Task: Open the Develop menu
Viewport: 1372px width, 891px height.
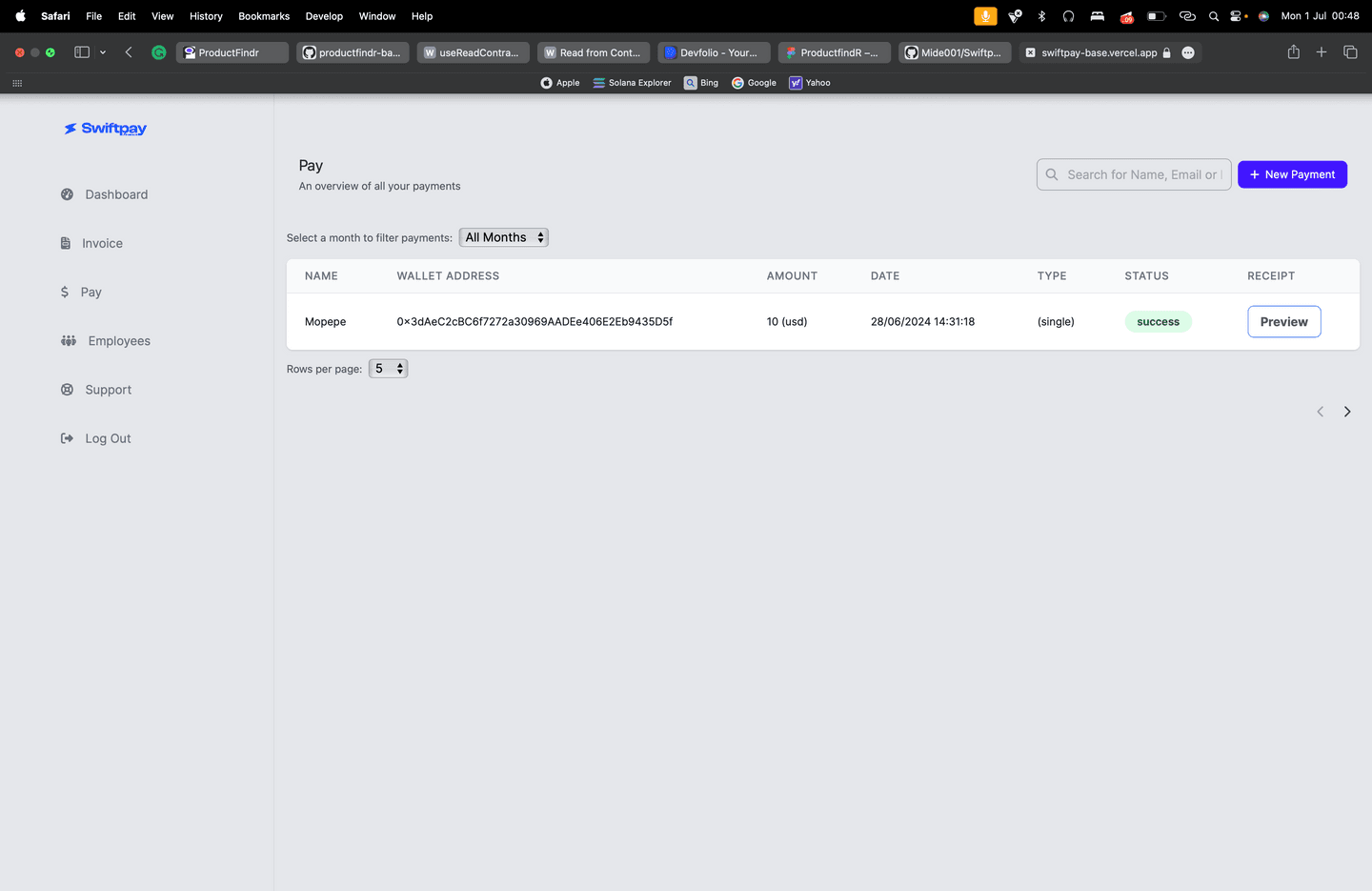Action: pyautogui.click(x=324, y=16)
